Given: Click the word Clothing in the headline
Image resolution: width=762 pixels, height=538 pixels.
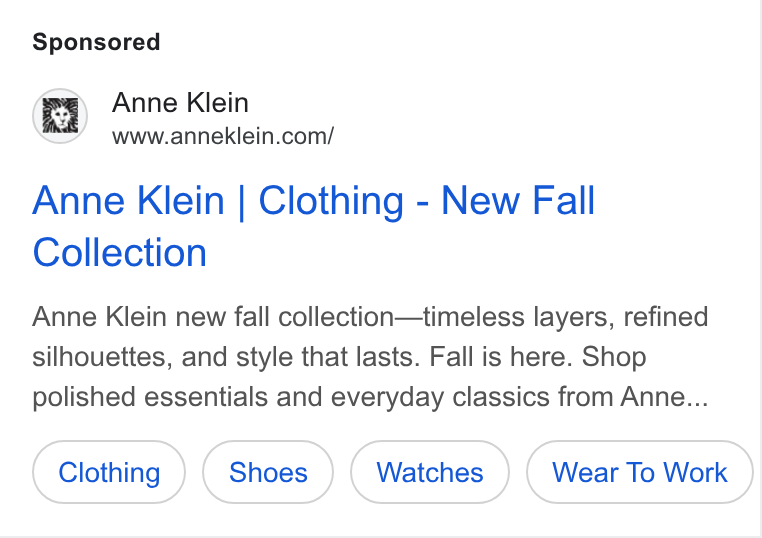Looking at the screenshot, I should pyautogui.click(x=331, y=200).
